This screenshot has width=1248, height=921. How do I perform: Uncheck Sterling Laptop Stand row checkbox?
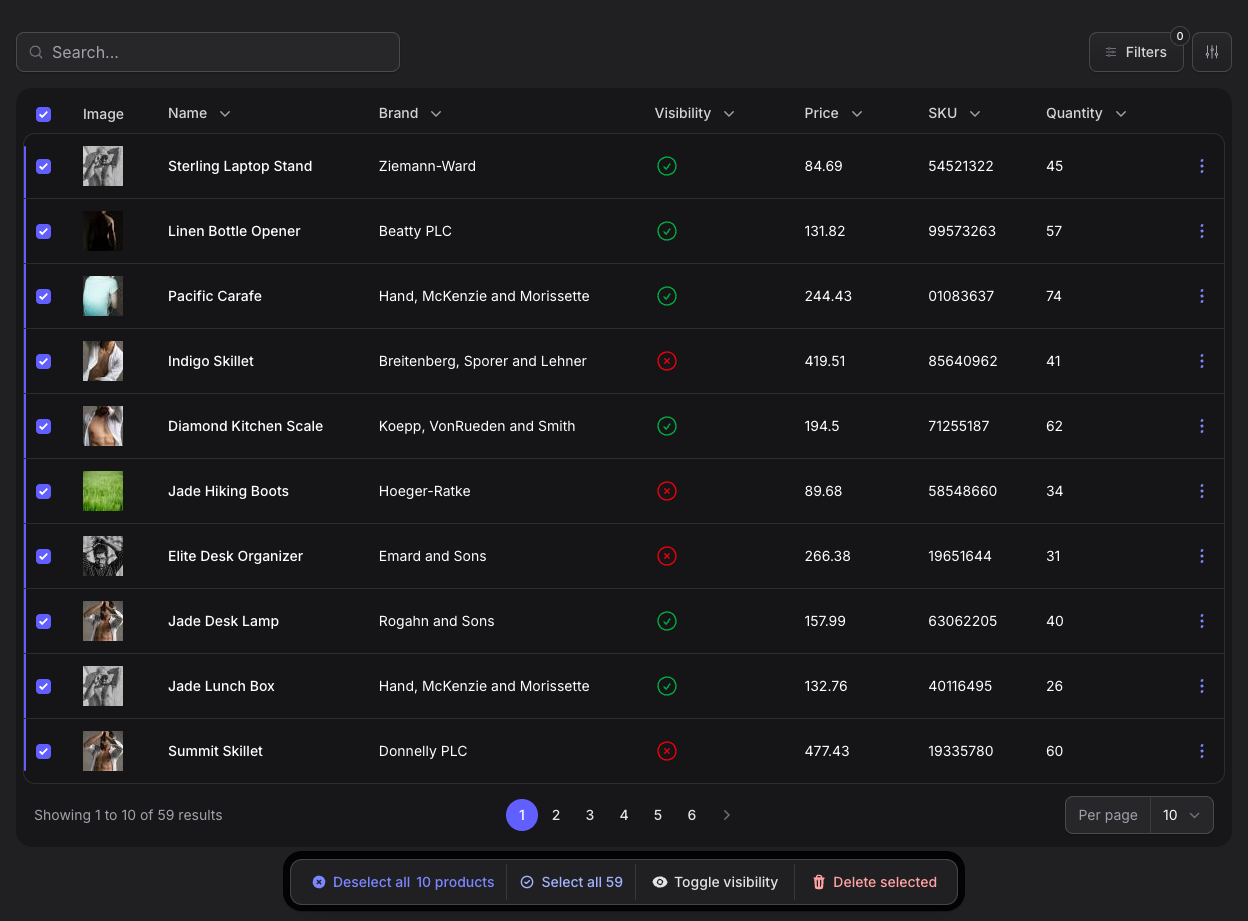43,166
